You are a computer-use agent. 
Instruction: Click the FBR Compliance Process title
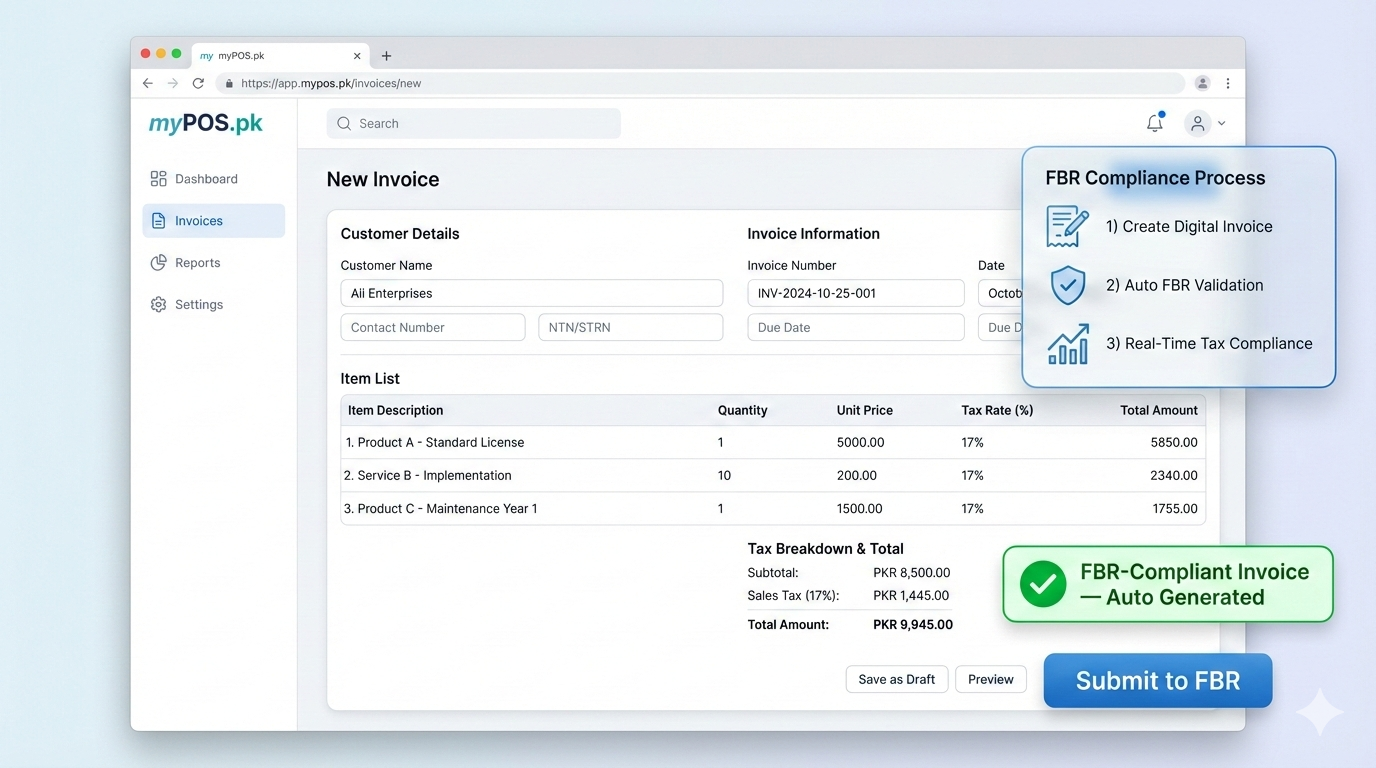coord(1155,178)
